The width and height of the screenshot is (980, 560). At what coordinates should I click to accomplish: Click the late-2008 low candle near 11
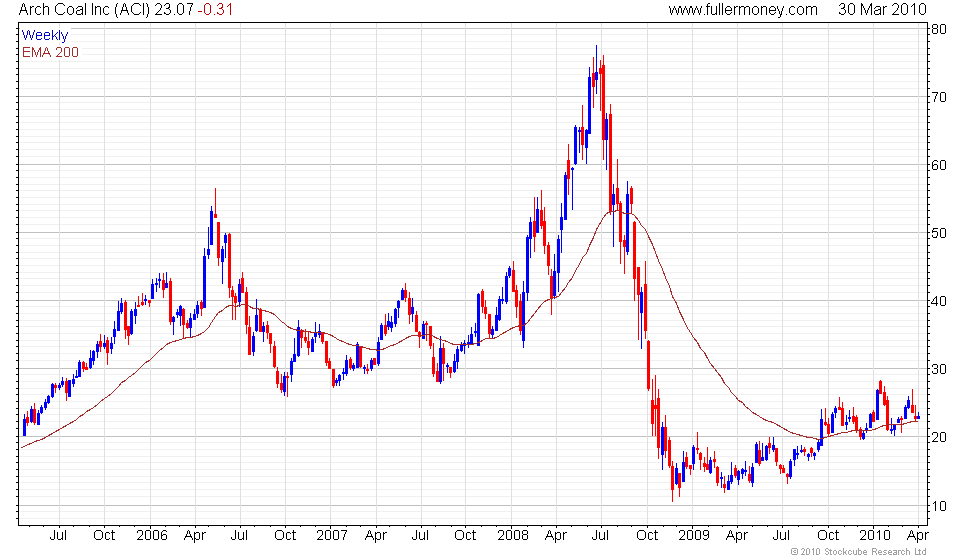pyautogui.click(x=673, y=480)
